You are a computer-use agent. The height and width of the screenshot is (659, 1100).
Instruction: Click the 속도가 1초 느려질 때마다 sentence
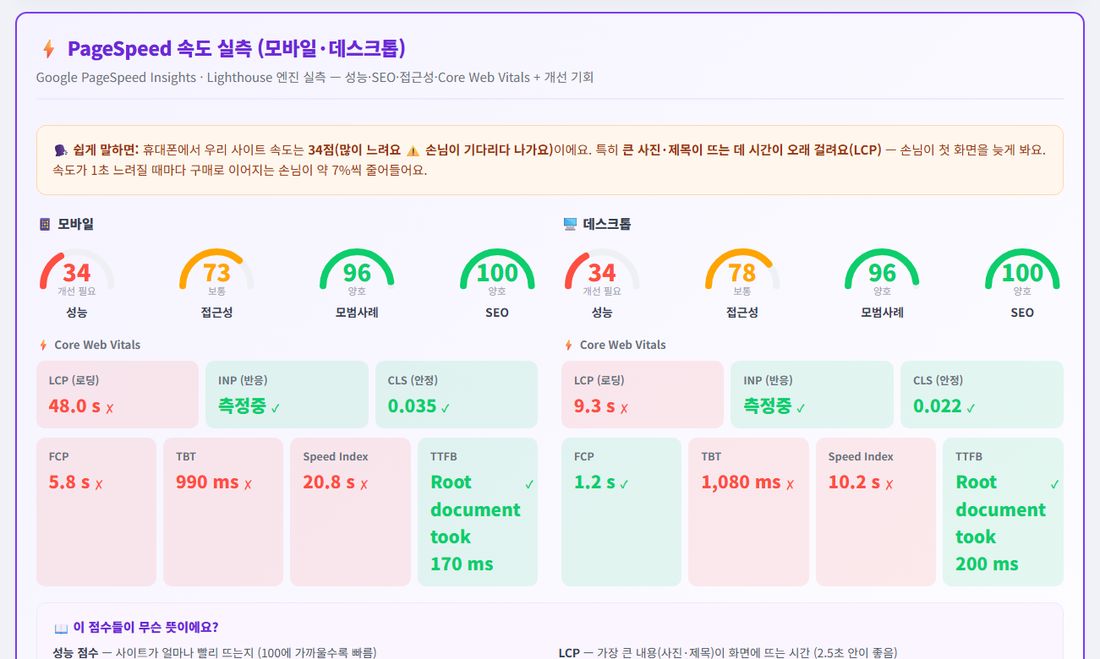tap(240, 171)
